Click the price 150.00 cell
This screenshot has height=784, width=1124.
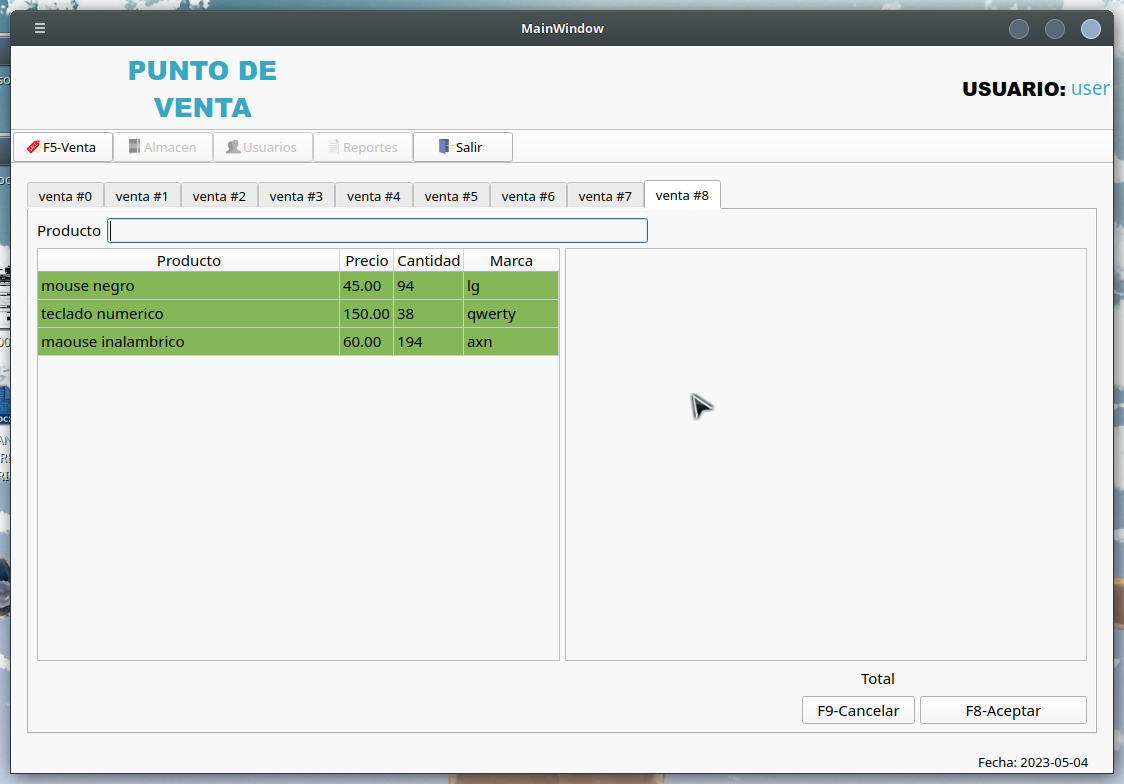[366, 314]
